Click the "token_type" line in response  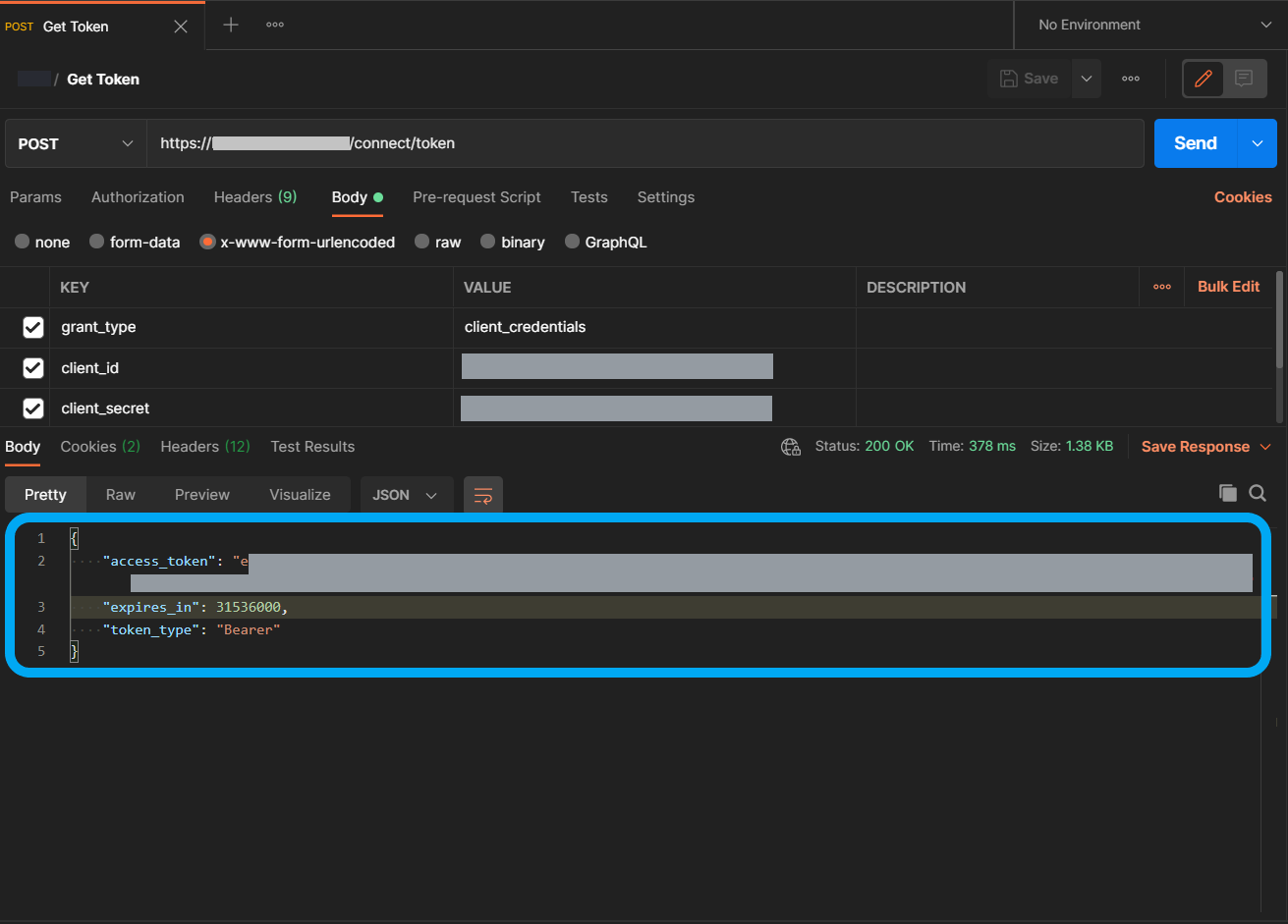[666, 629]
